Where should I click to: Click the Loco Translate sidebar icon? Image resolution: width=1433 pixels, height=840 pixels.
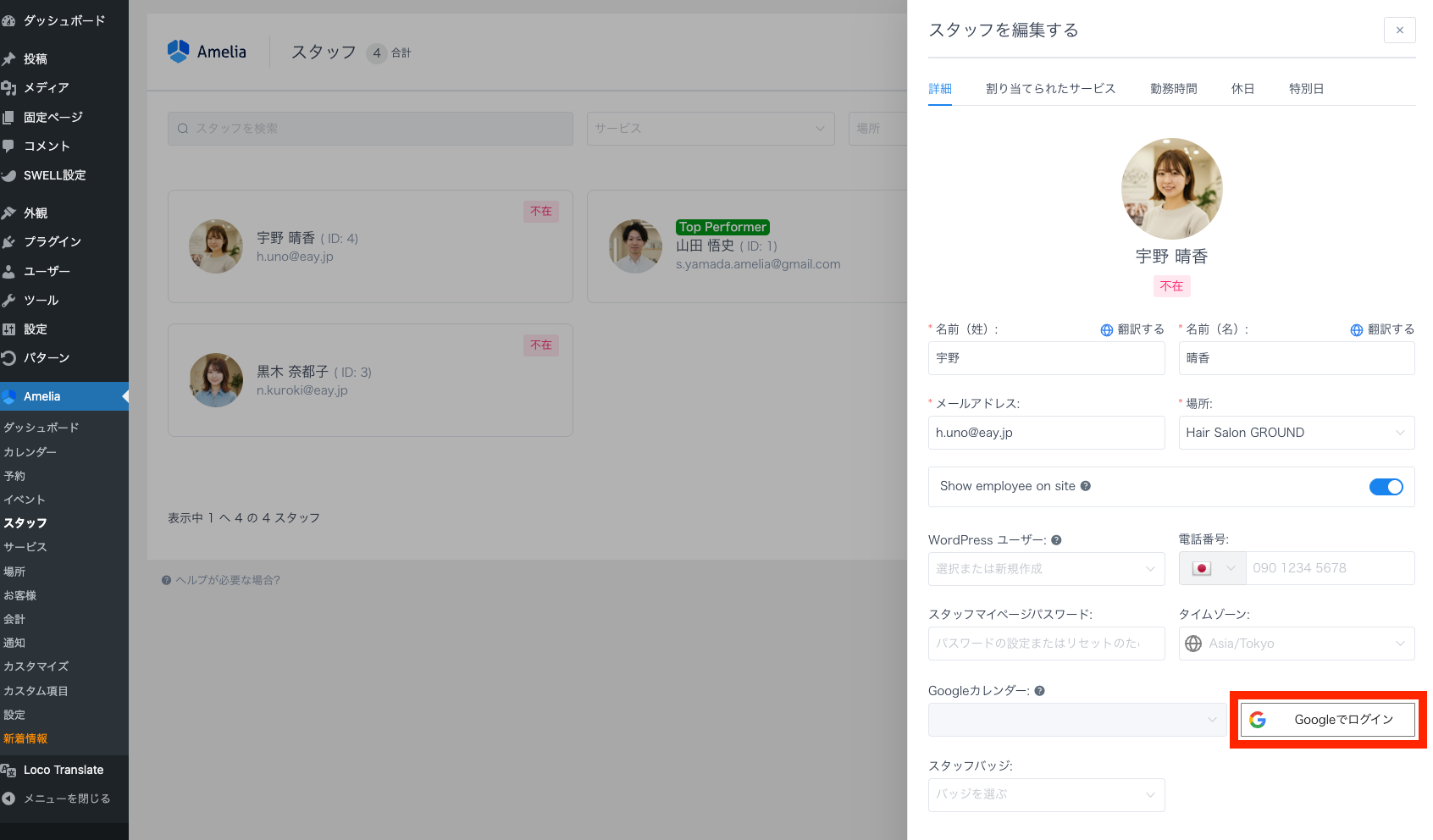coord(9,770)
